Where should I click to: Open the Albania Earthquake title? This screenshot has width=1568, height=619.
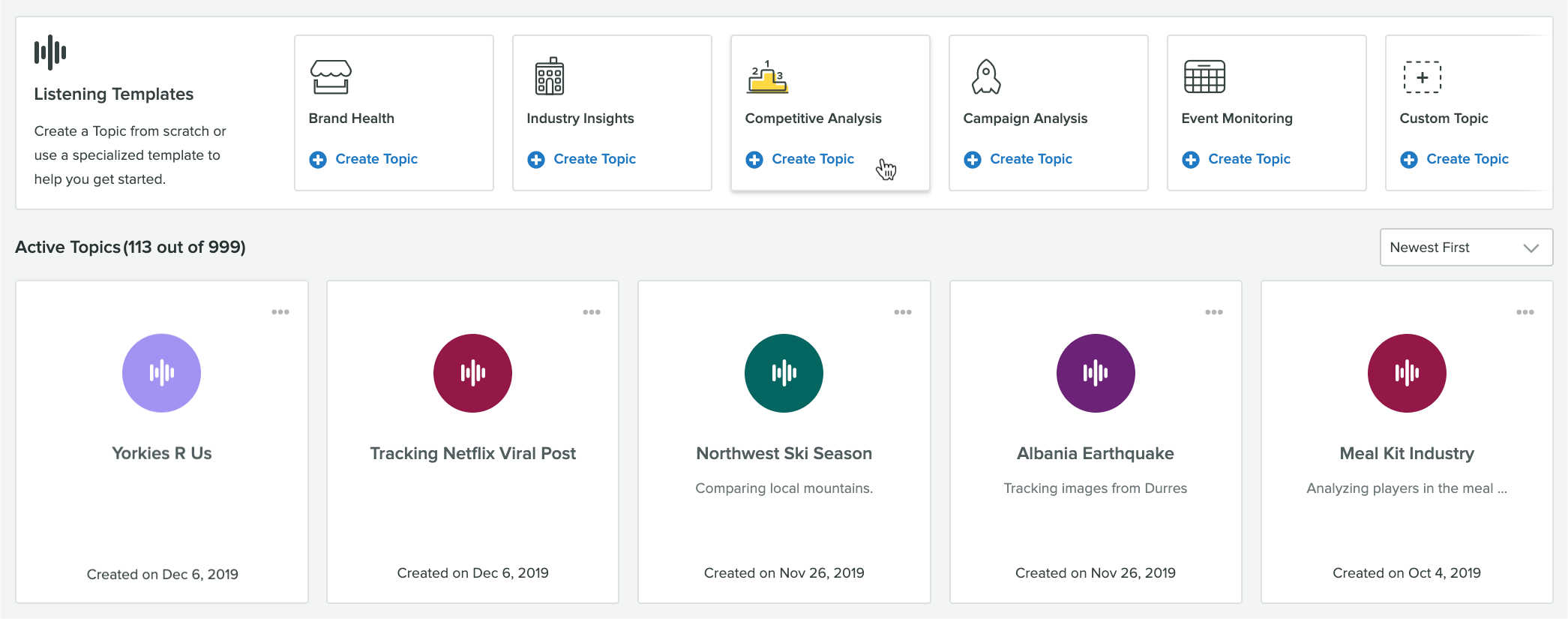[1096, 453]
